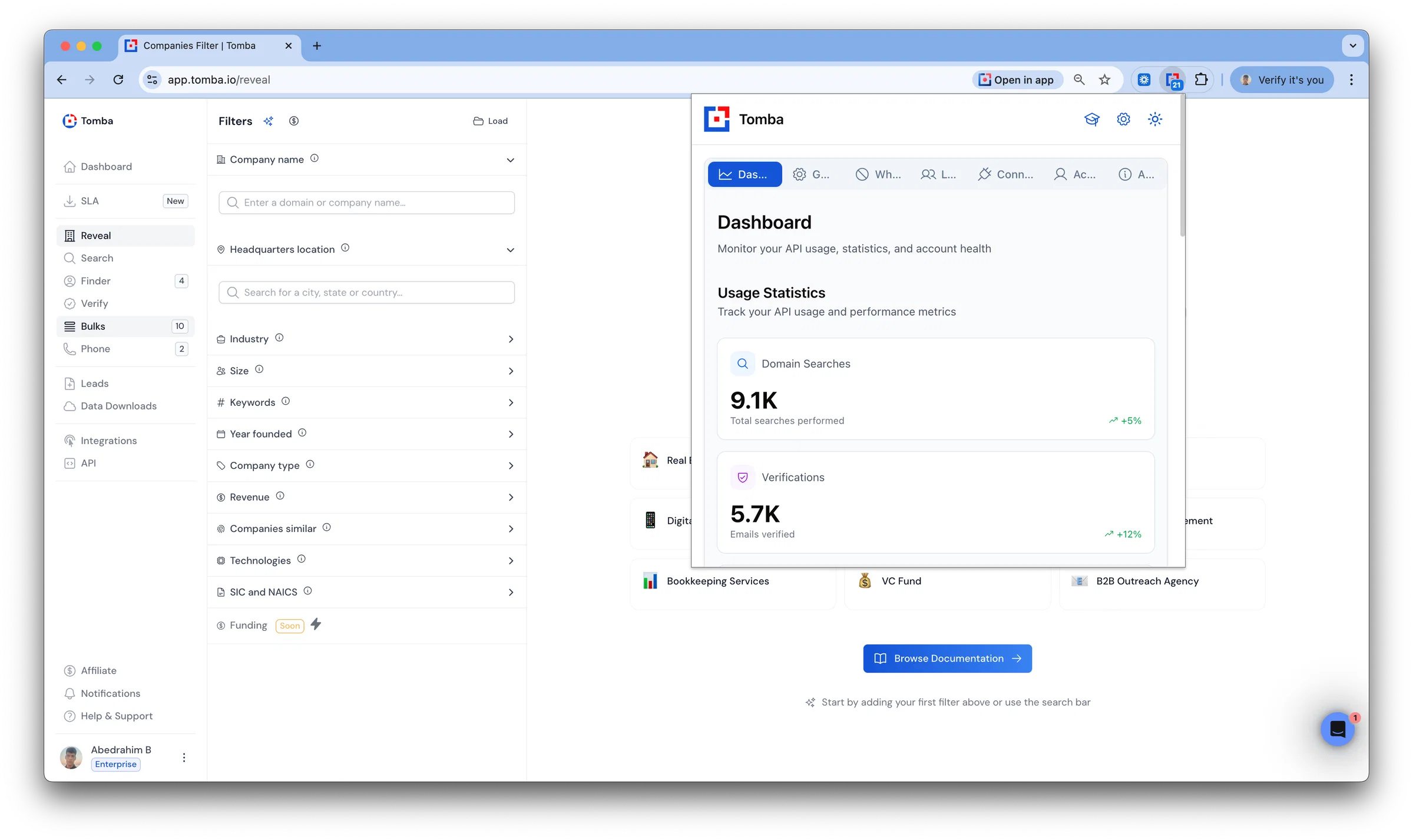Click the Verify it's you profile button
Image resolution: width=1413 pixels, height=840 pixels.
[x=1282, y=80]
